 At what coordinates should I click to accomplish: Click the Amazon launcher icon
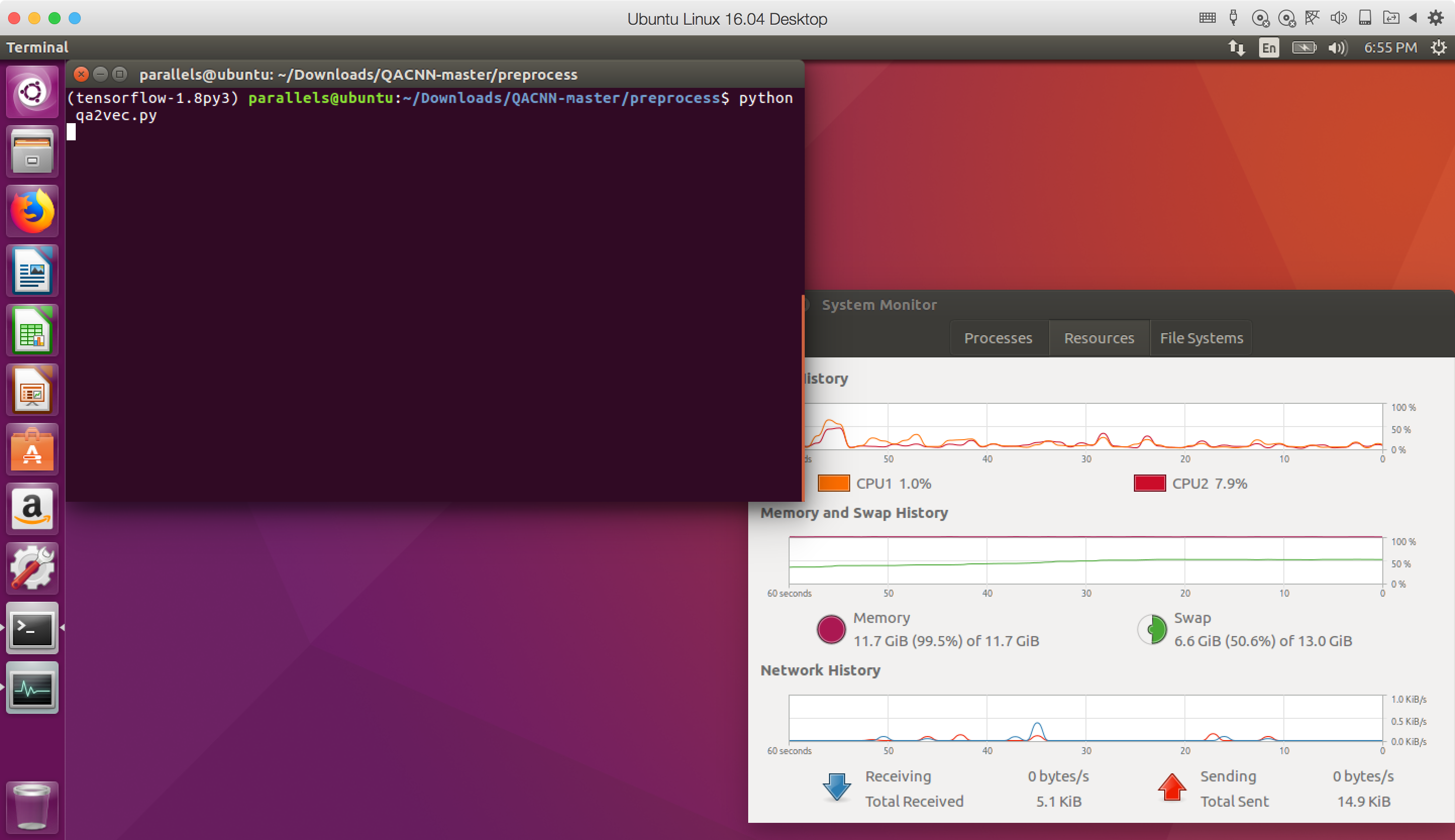(x=32, y=509)
